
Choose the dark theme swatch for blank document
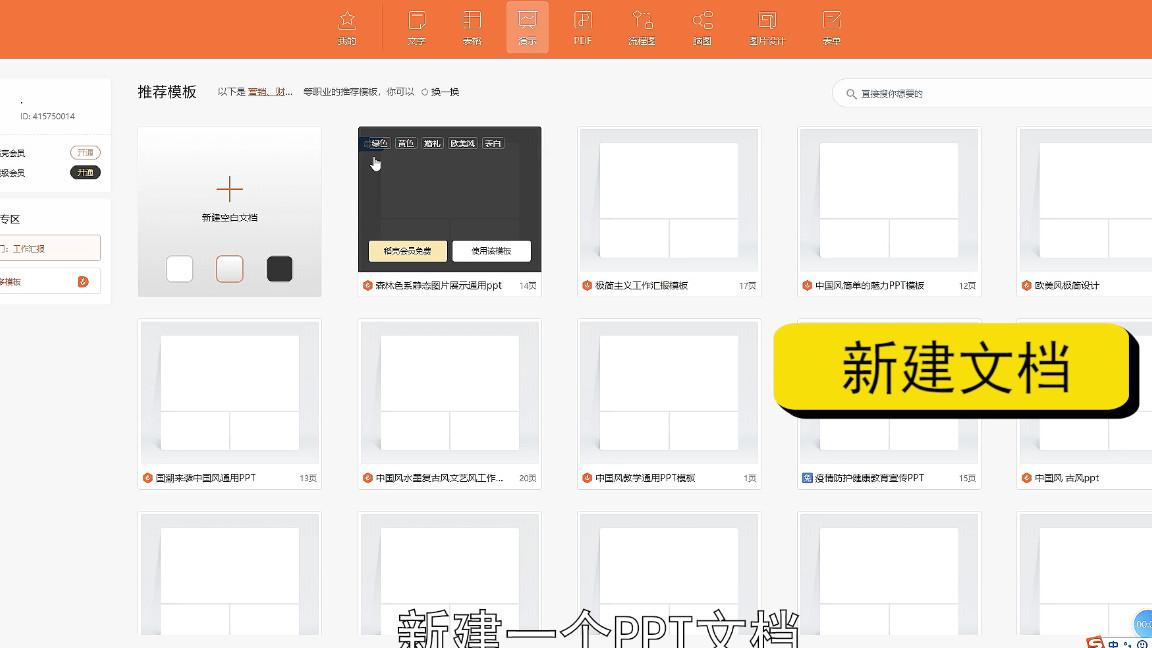pos(279,269)
